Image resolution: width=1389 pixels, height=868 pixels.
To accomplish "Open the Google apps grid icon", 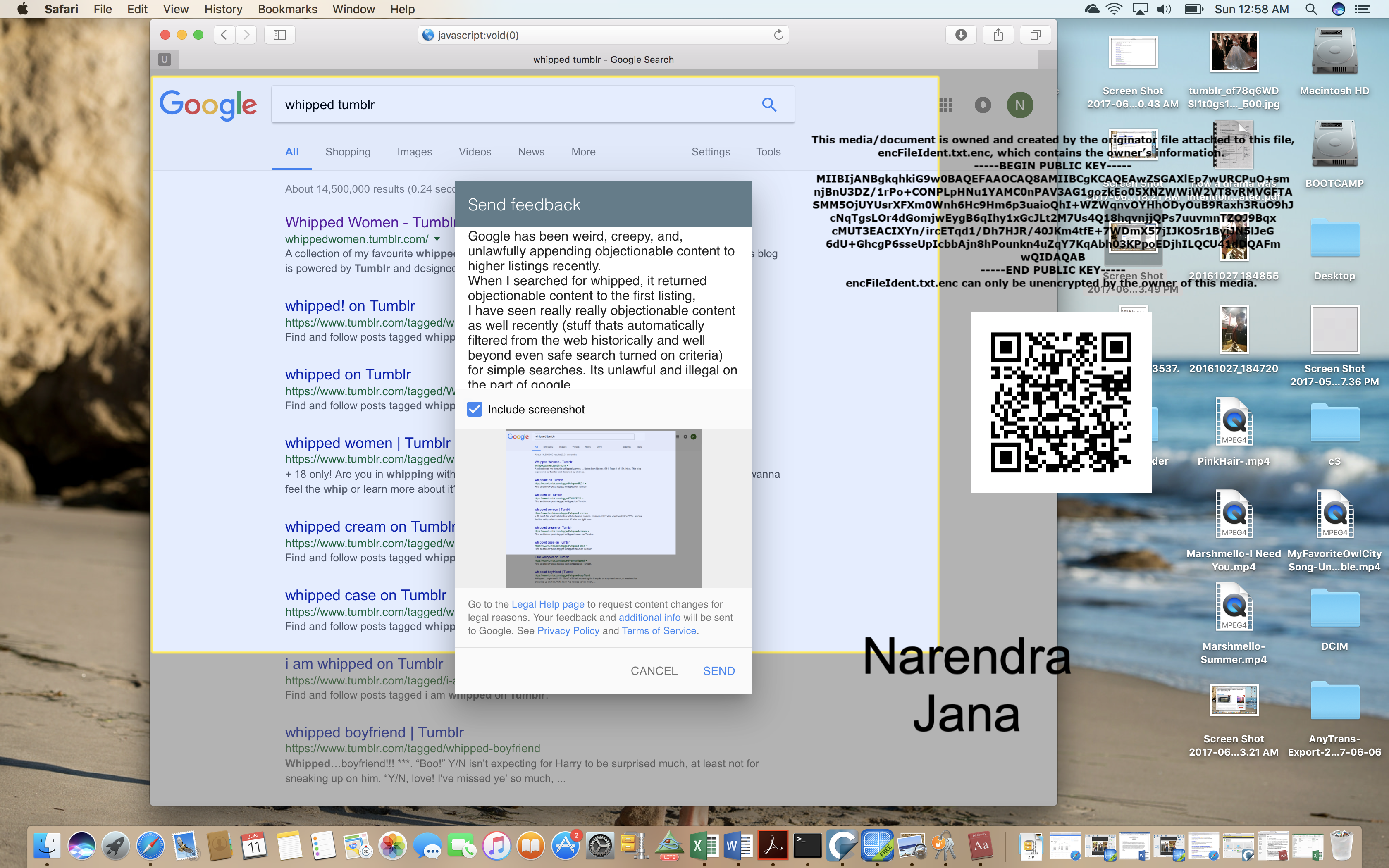I will 946,105.
